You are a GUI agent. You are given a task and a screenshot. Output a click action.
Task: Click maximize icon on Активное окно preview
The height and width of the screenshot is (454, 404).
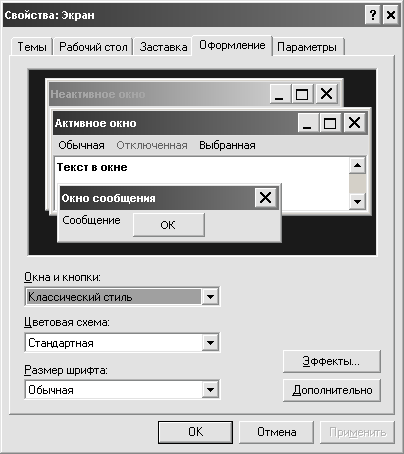(330, 123)
